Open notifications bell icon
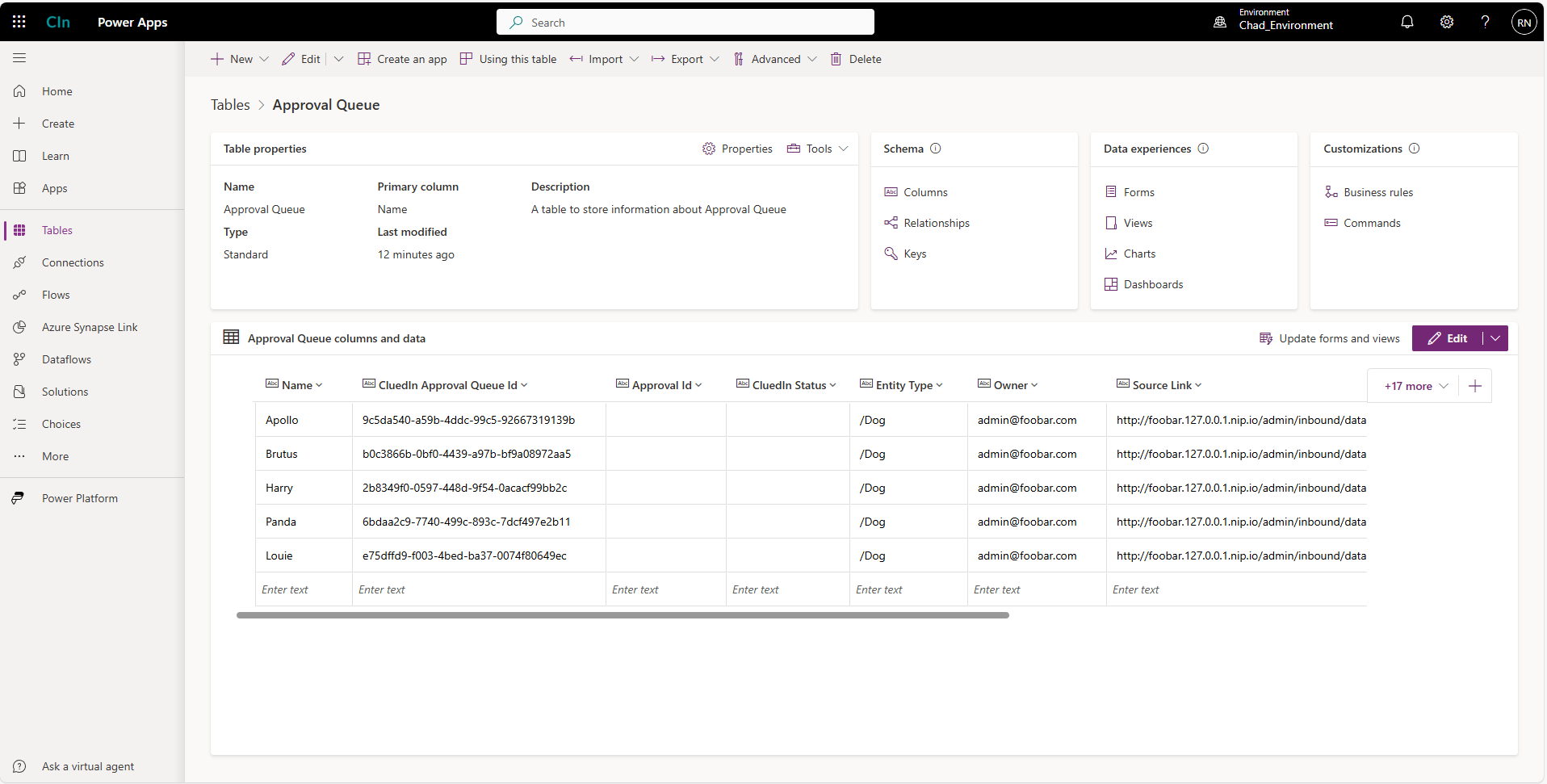1547x784 pixels. [x=1407, y=22]
